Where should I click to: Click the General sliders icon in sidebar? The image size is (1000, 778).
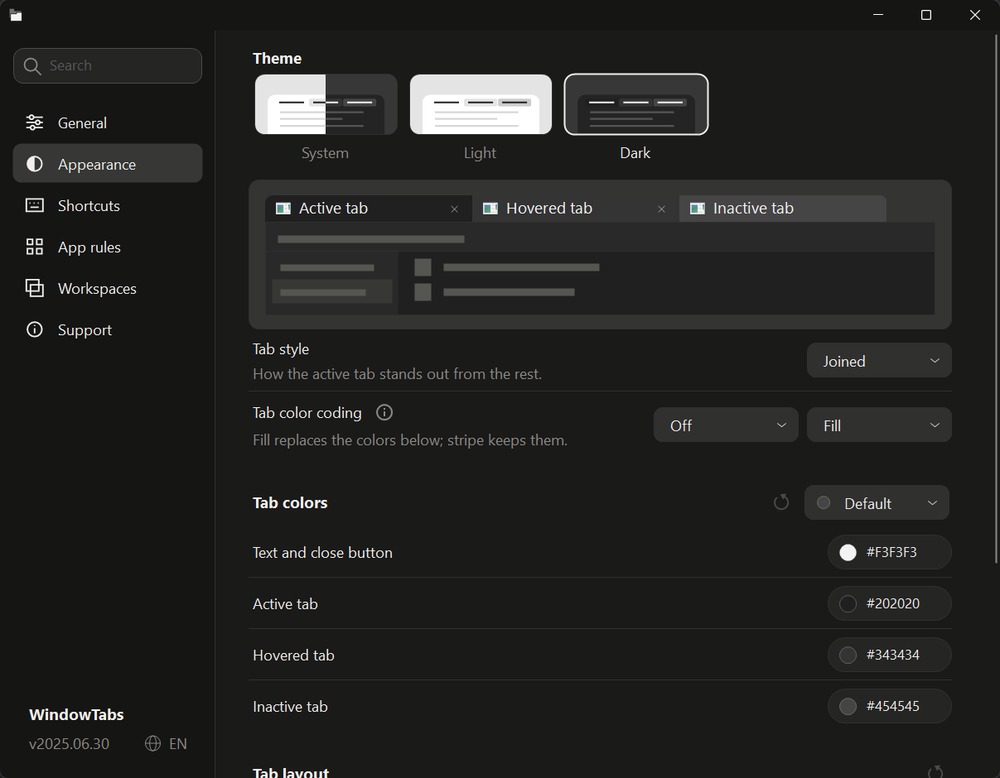(x=34, y=122)
